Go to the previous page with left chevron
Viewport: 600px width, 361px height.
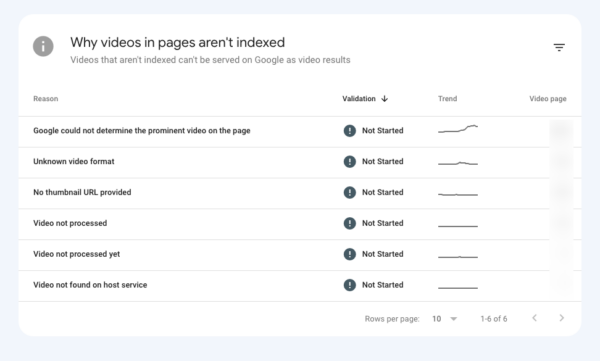coord(535,318)
